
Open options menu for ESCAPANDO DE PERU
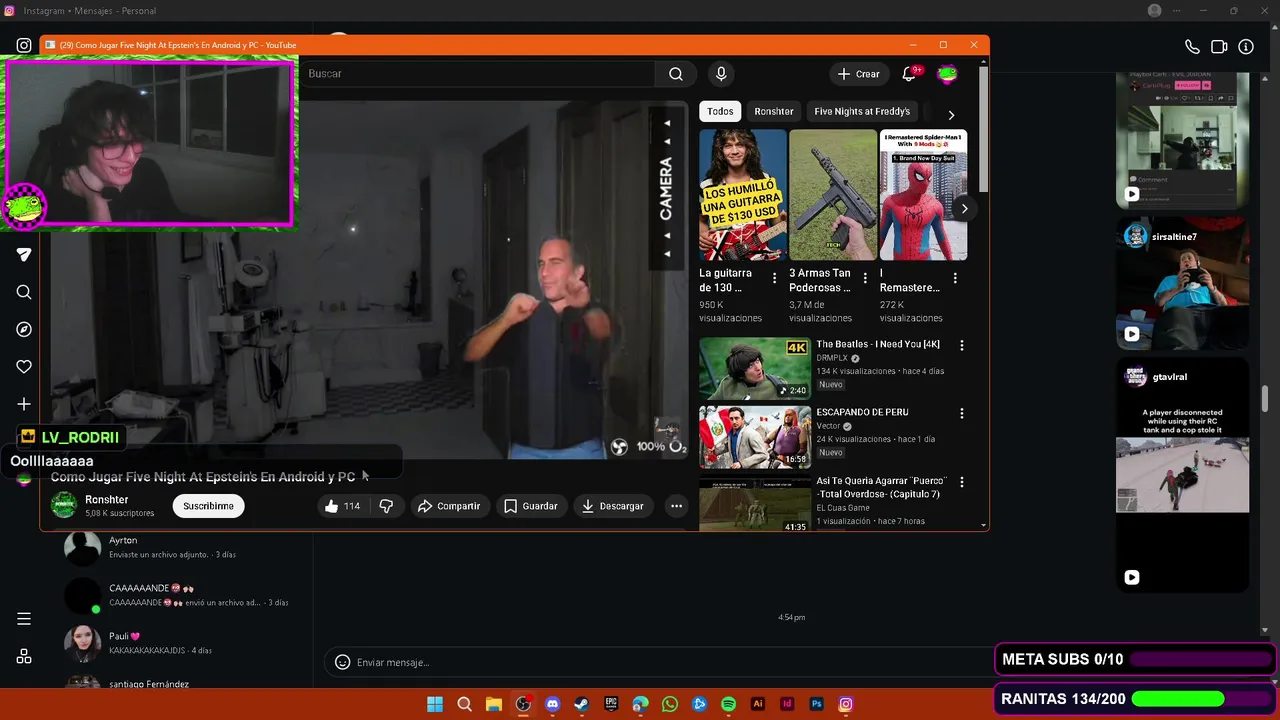[x=962, y=413]
